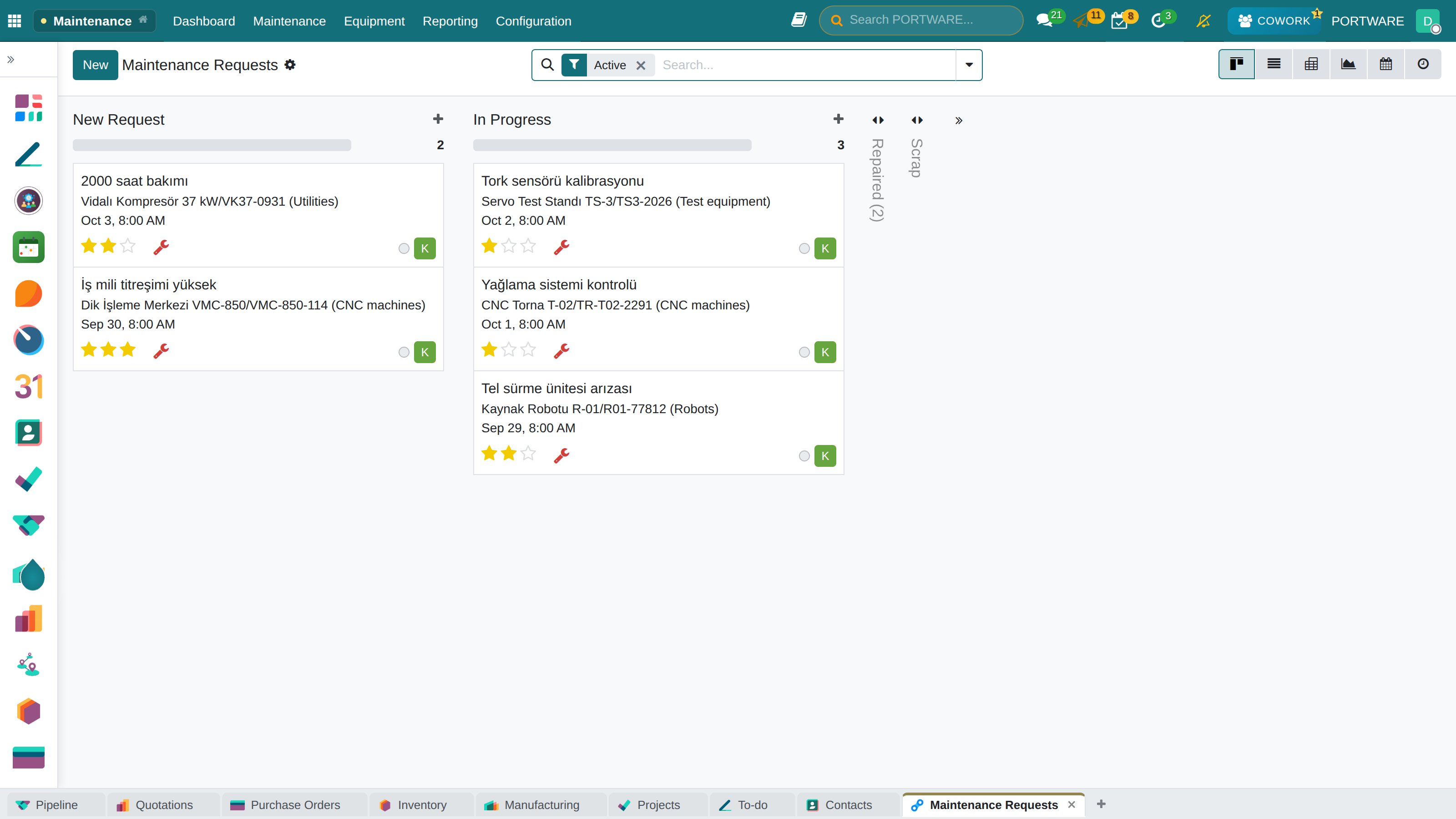
Task: Create a New maintenance request
Action: tap(95, 65)
